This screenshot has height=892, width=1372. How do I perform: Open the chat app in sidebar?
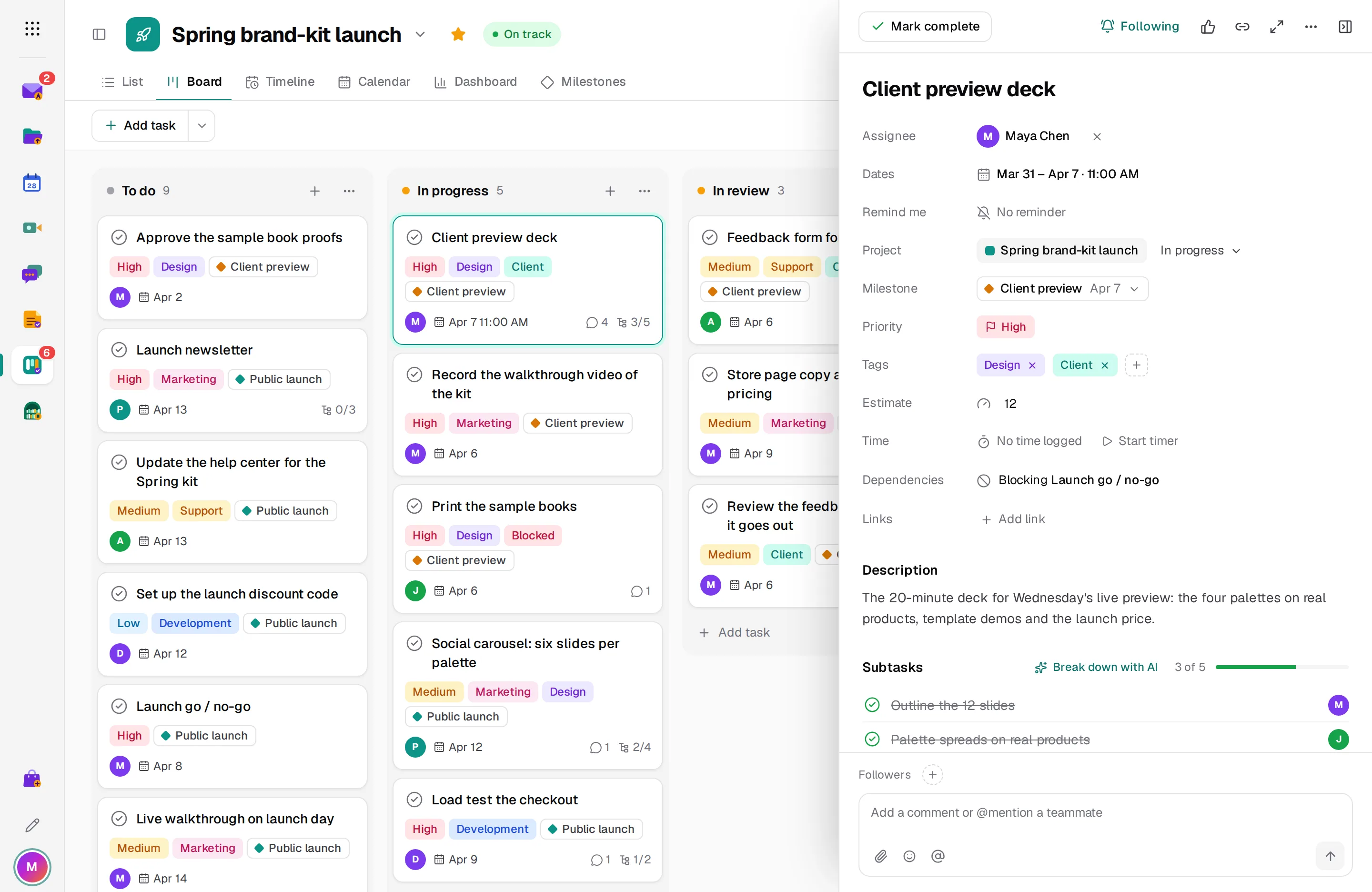(32, 274)
